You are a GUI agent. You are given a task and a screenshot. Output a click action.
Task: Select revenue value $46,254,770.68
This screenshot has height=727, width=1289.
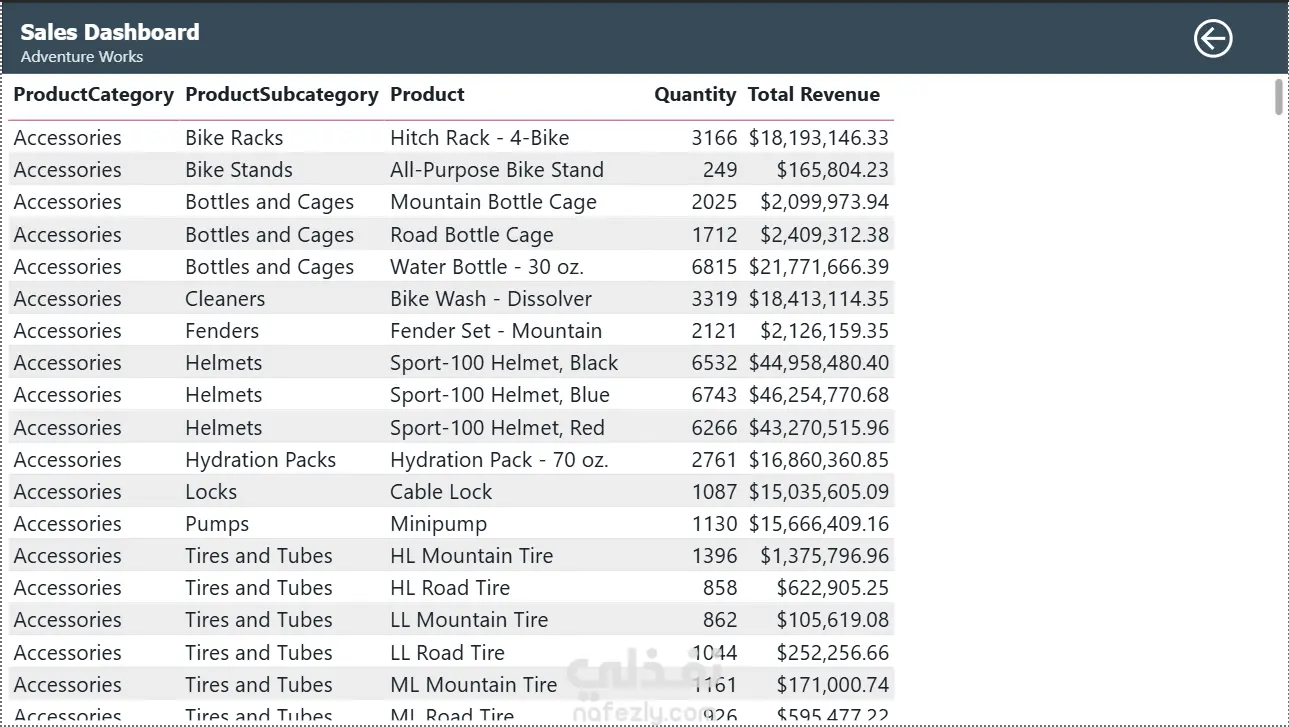818,395
